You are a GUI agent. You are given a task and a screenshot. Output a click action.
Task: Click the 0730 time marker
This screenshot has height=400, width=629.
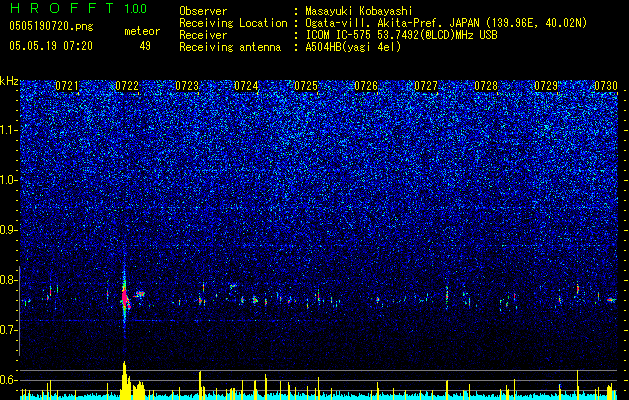click(606, 86)
